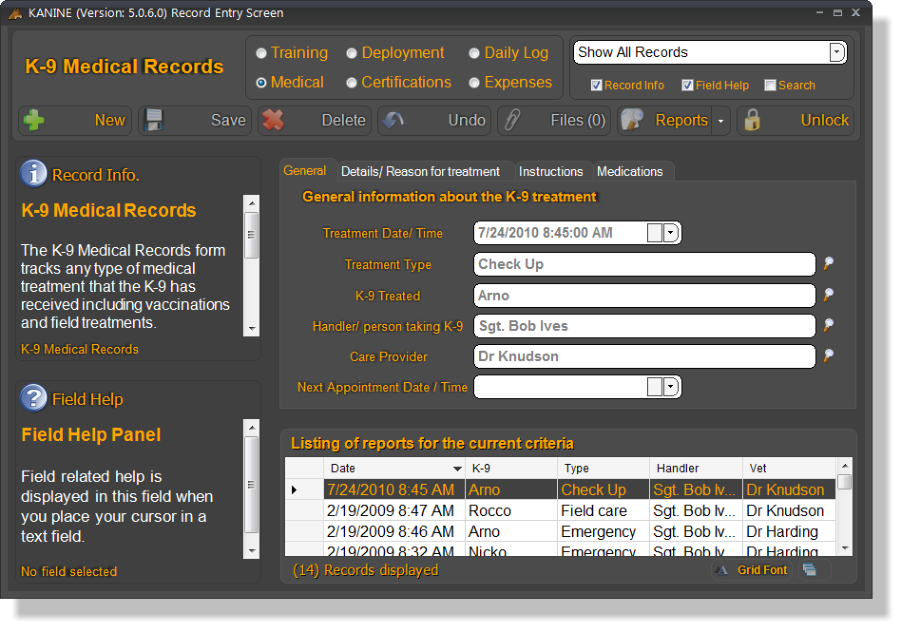
Task: Open lookup icon beside Care Provider
Action: tap(828, 355)
